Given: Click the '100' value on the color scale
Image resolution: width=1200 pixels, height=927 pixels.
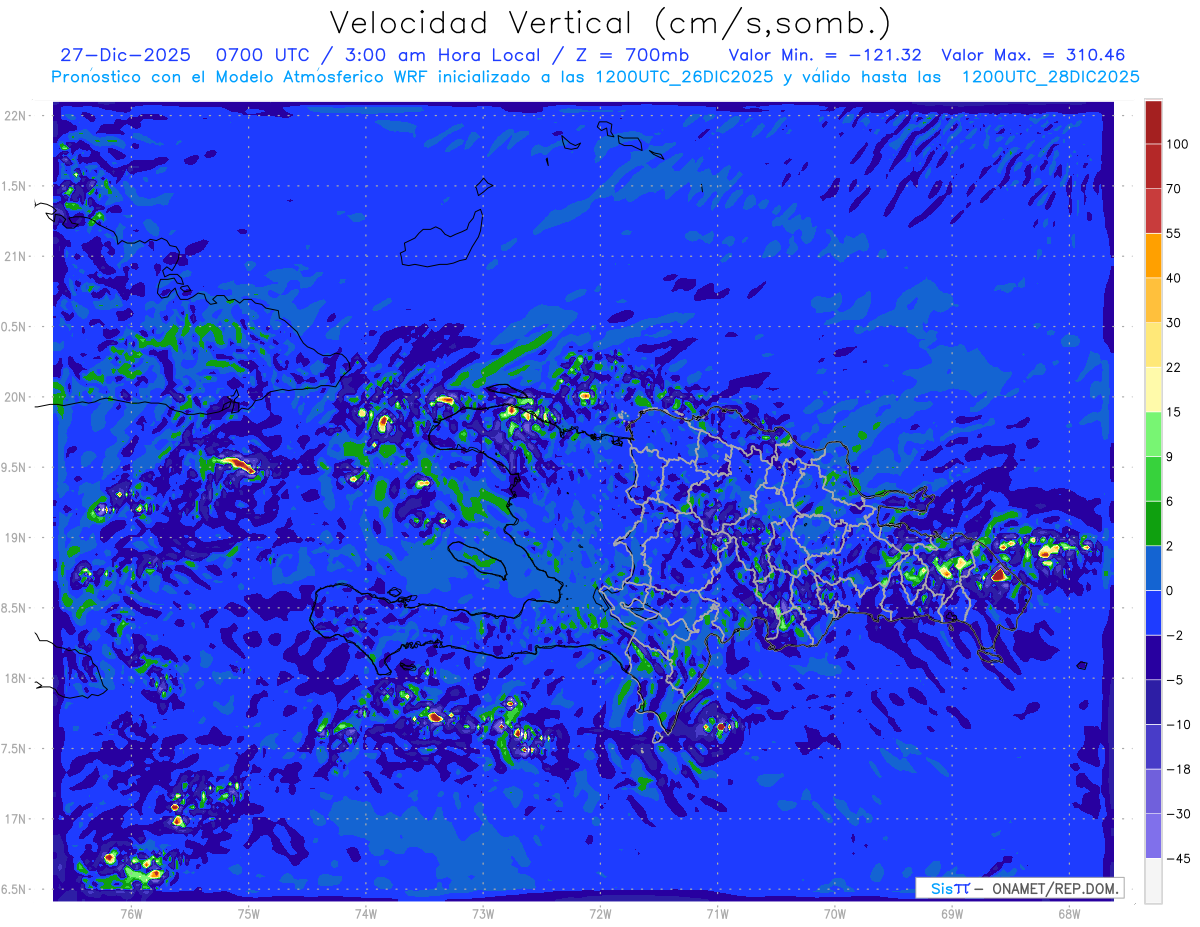Looking at the screenshot, I should coord(1177,145).
